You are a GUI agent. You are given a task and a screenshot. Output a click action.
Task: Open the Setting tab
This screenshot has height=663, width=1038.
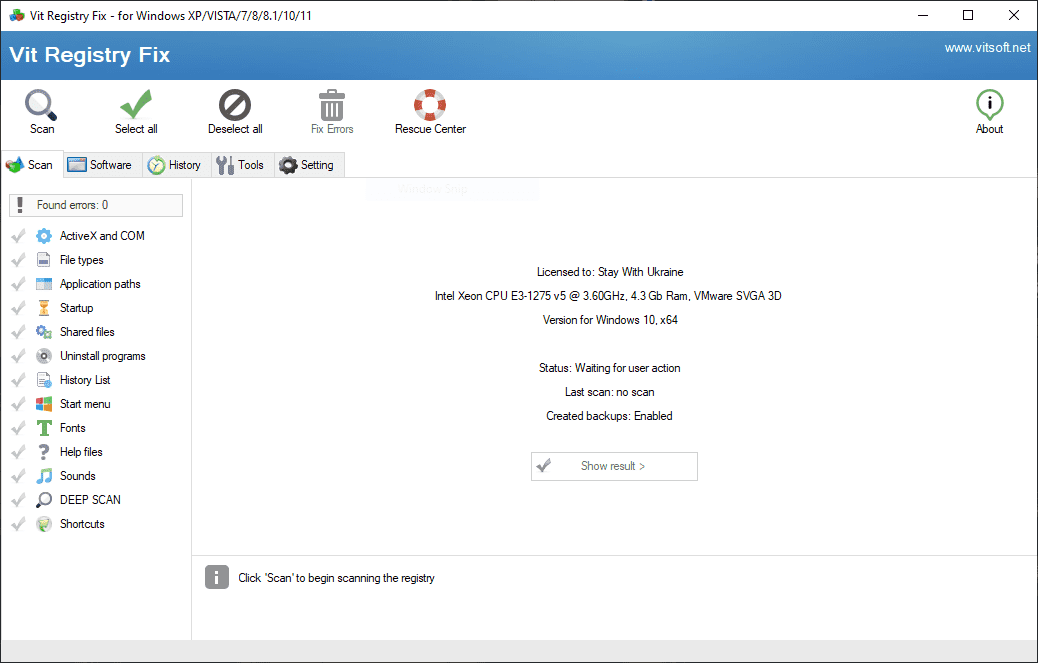point(309,165)
